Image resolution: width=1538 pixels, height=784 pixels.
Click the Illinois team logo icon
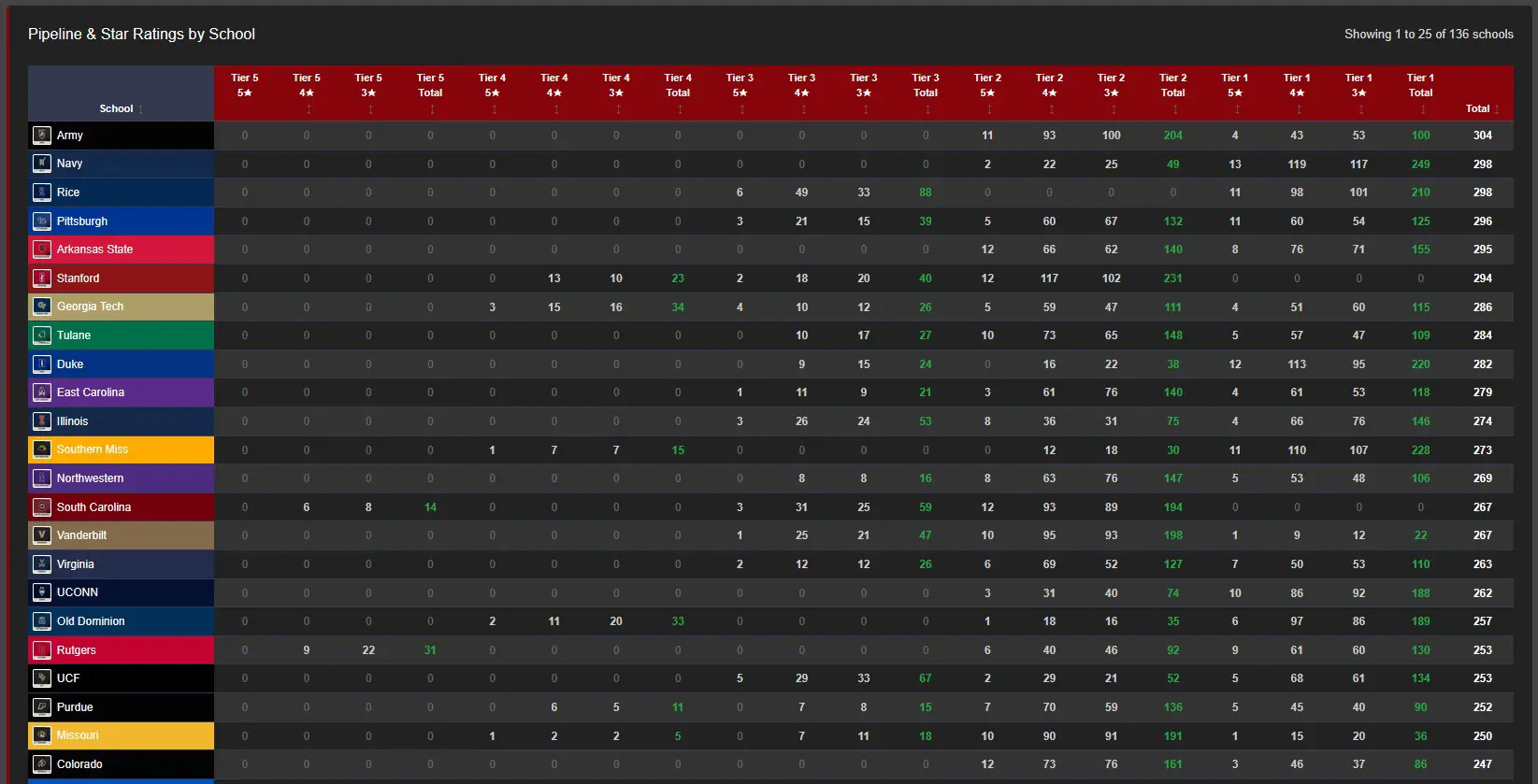(x=42, y=421)
